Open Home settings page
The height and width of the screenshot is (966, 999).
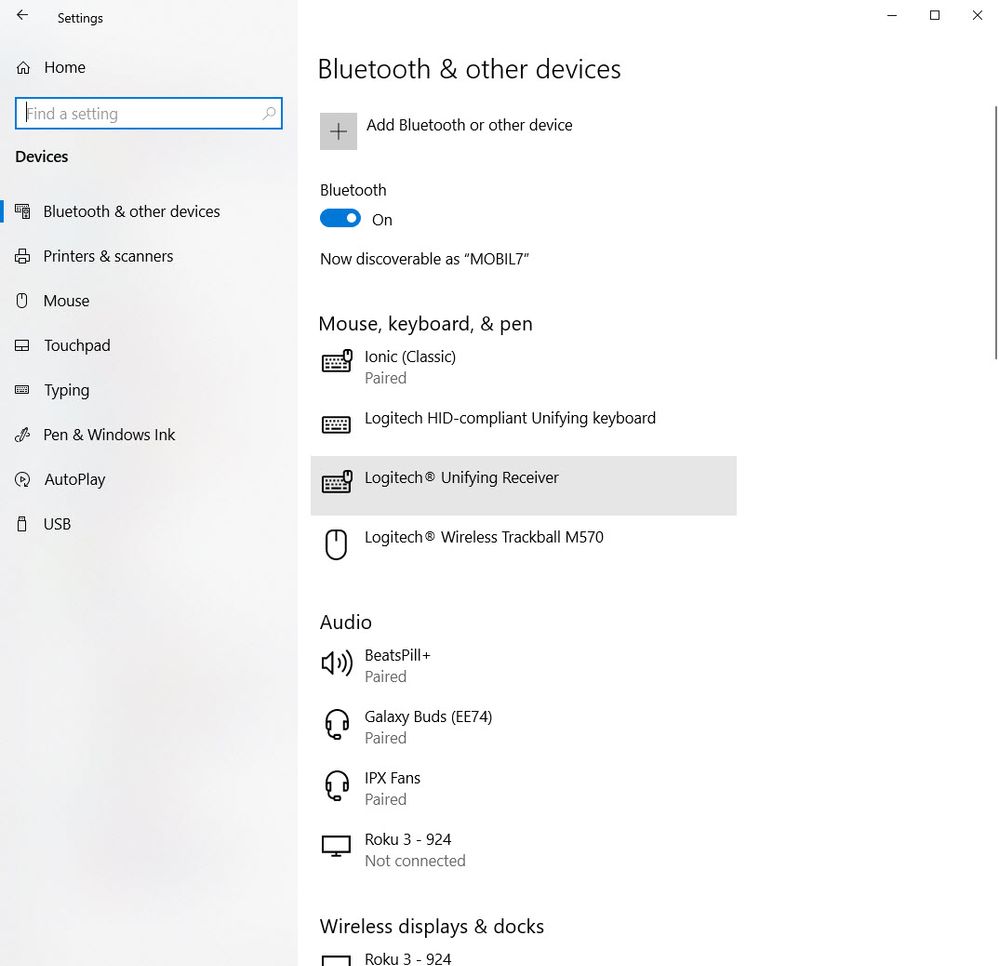148,68
